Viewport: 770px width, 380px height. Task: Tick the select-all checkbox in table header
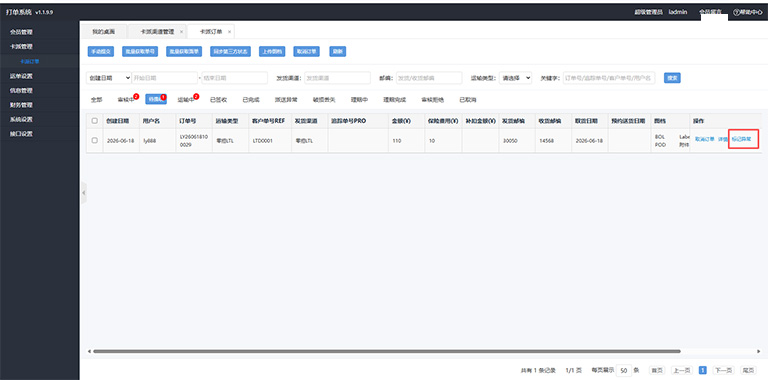tap(95, 121)
